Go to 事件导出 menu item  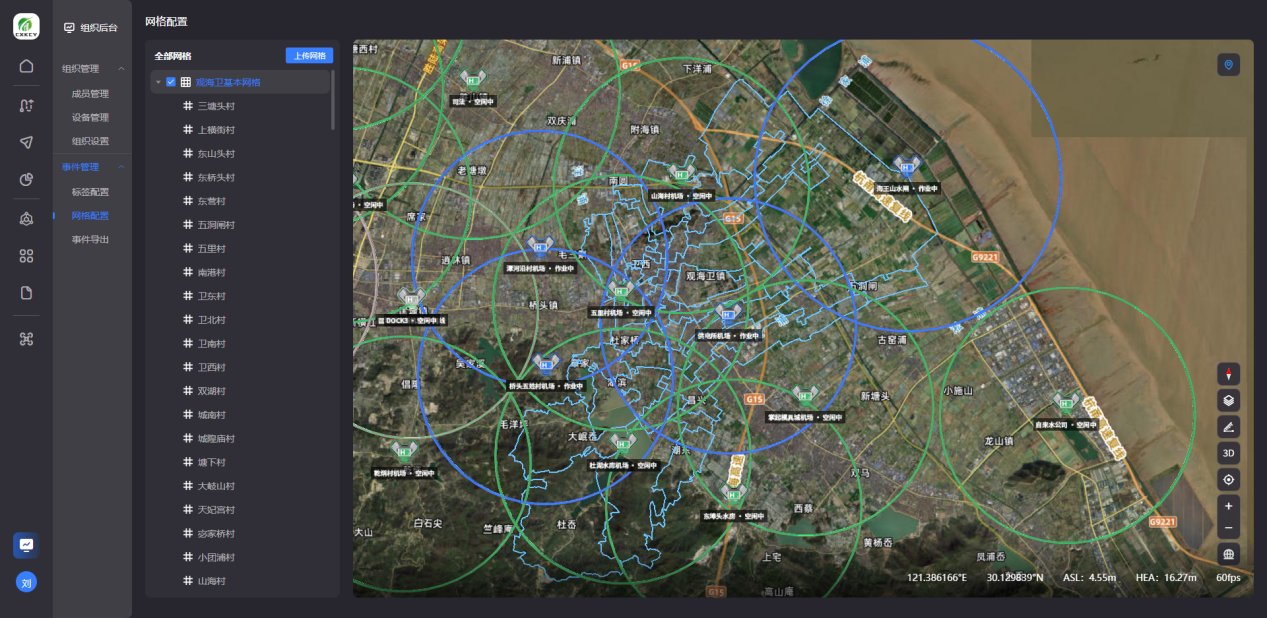tap(90, 240)
